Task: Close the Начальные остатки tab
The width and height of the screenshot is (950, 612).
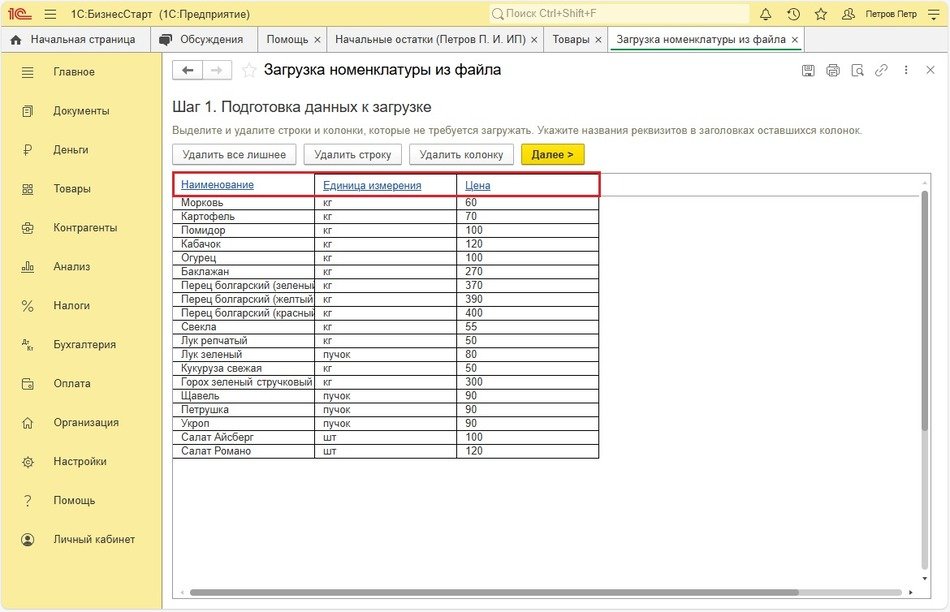Action: point(534,40)
